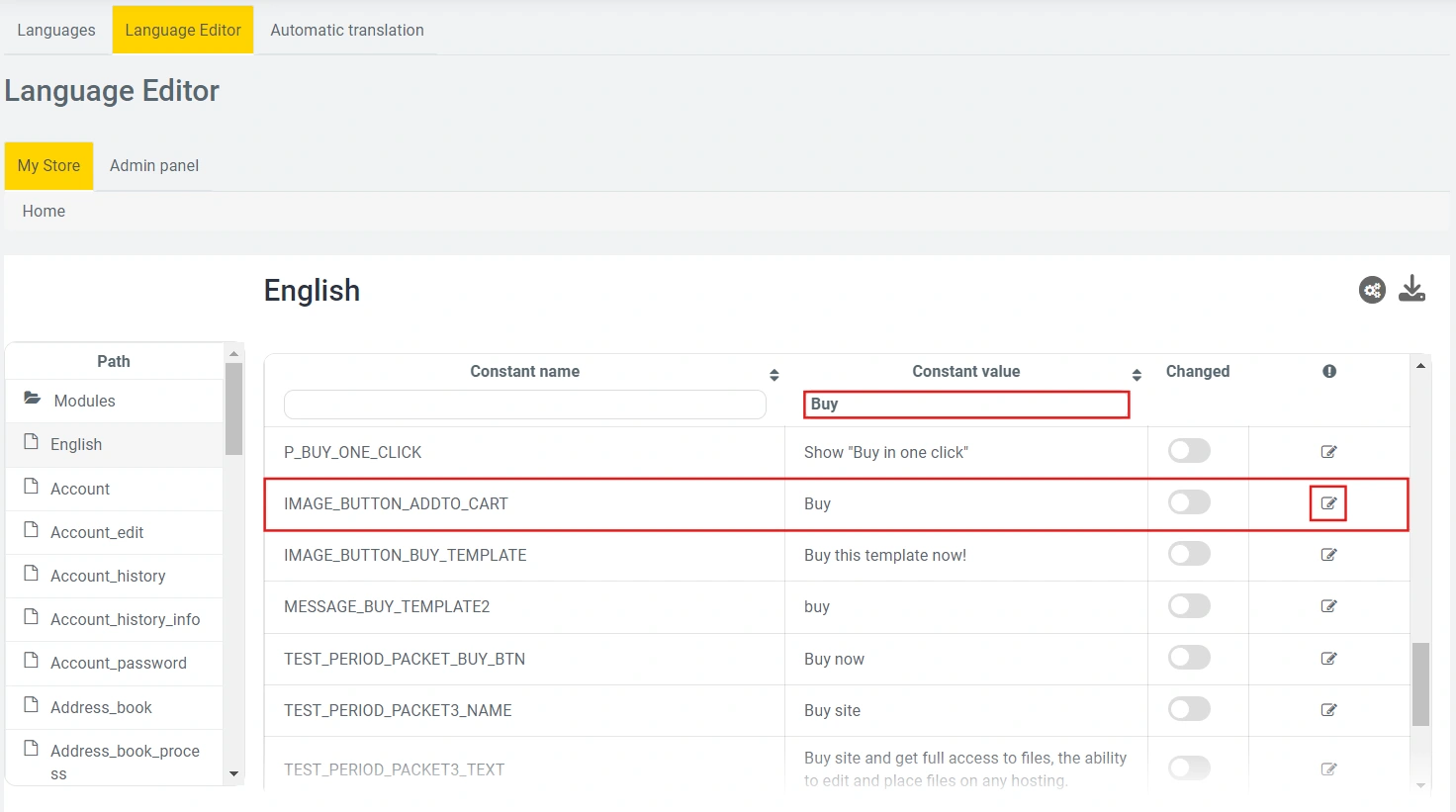
Task: Toggle Changed switch for P_BUY_ONE_CLICK
Action: point(1189,451)
